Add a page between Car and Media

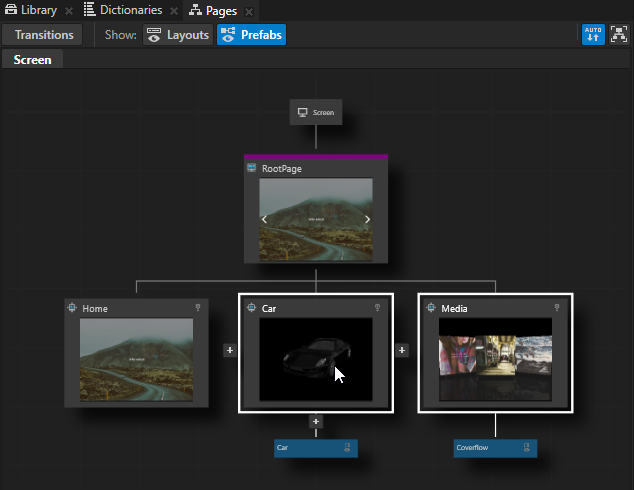pyautogui.click(x=402, y=350)
